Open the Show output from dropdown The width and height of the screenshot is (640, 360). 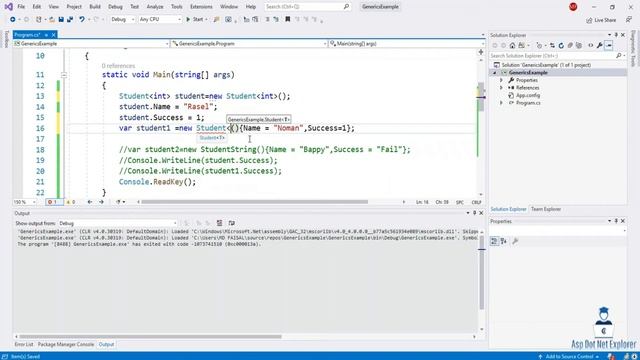click(x=118, y=223)
